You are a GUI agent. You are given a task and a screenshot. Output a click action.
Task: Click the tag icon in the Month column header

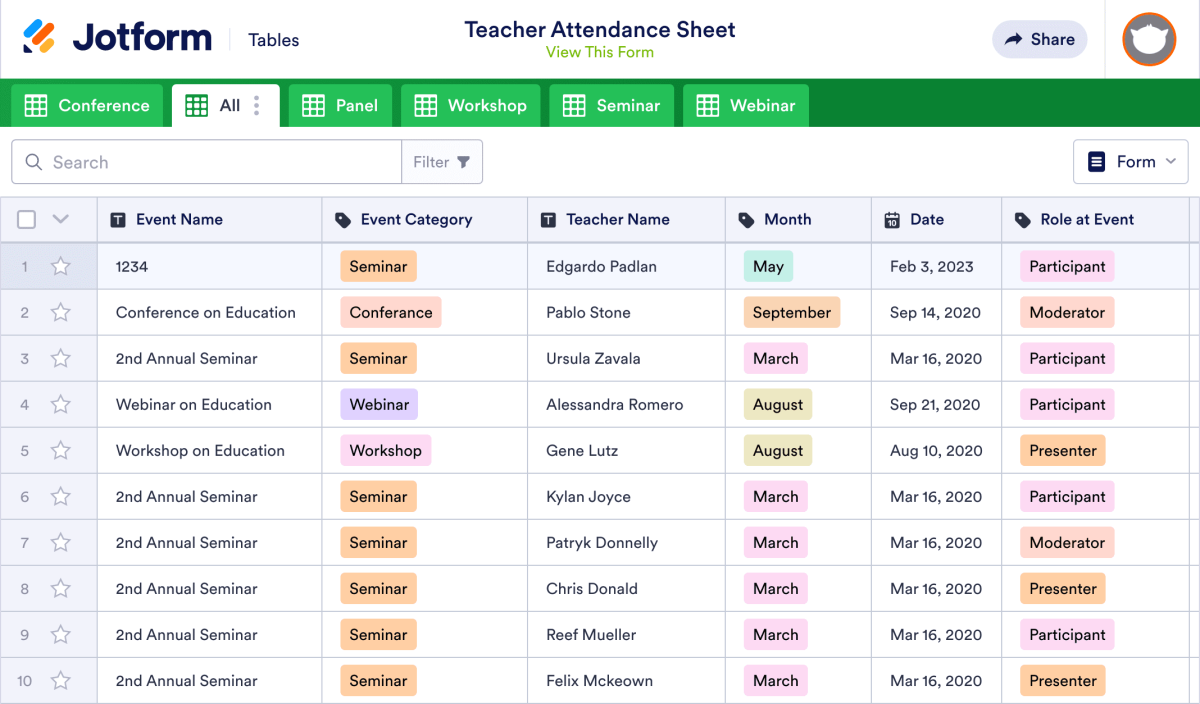tap(748, 219)
